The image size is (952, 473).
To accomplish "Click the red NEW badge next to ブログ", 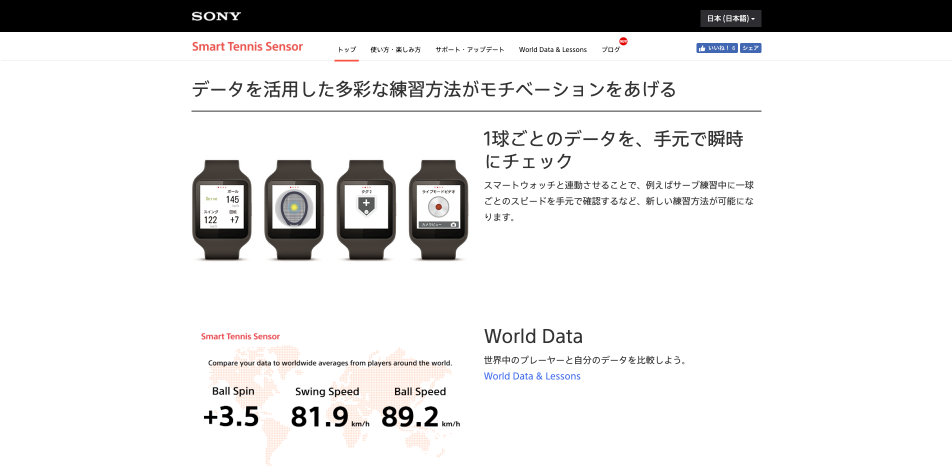I will [623, 41].
